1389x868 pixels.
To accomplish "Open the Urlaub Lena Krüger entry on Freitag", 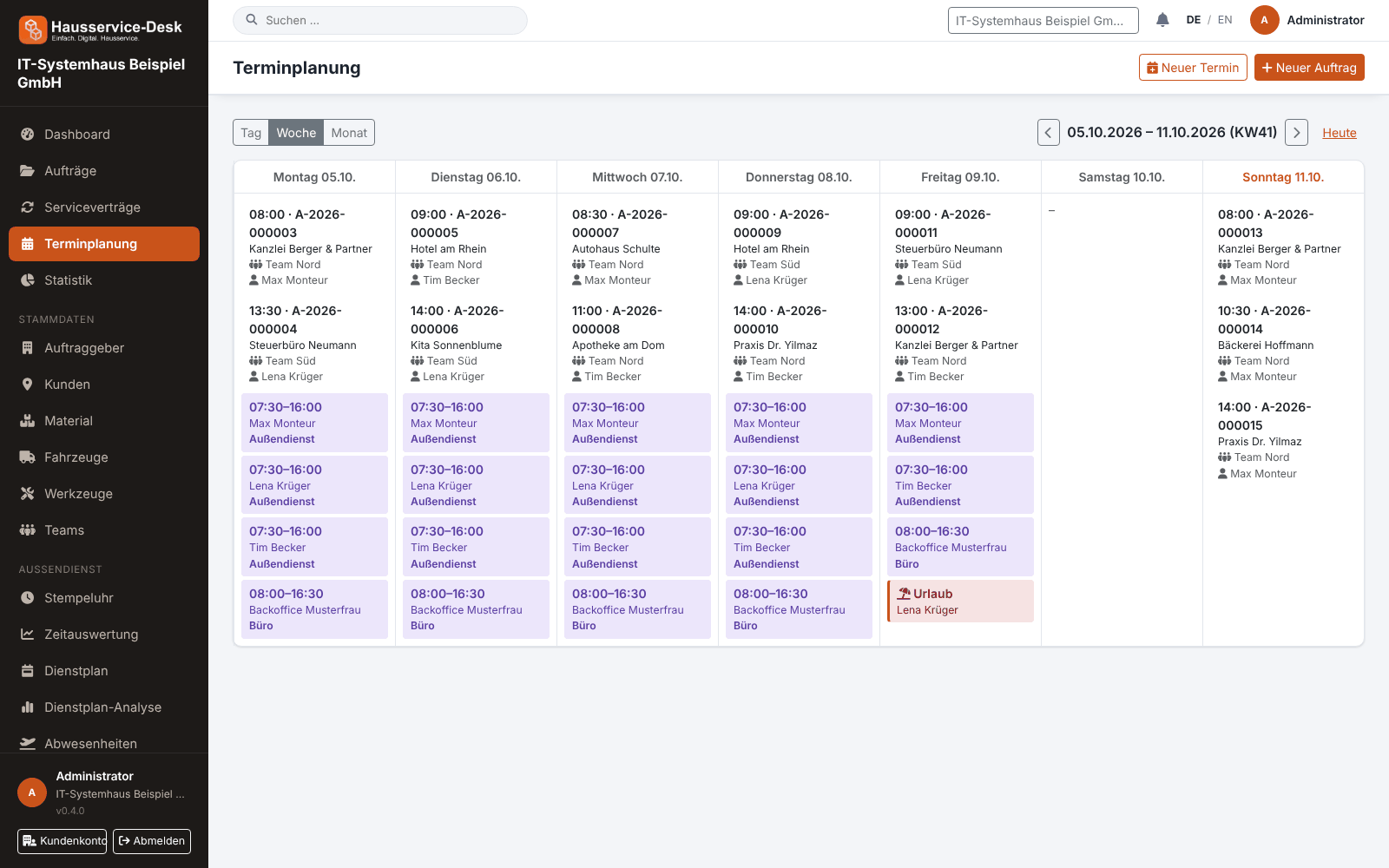I will pyautogui.click(x=960, y=602).
